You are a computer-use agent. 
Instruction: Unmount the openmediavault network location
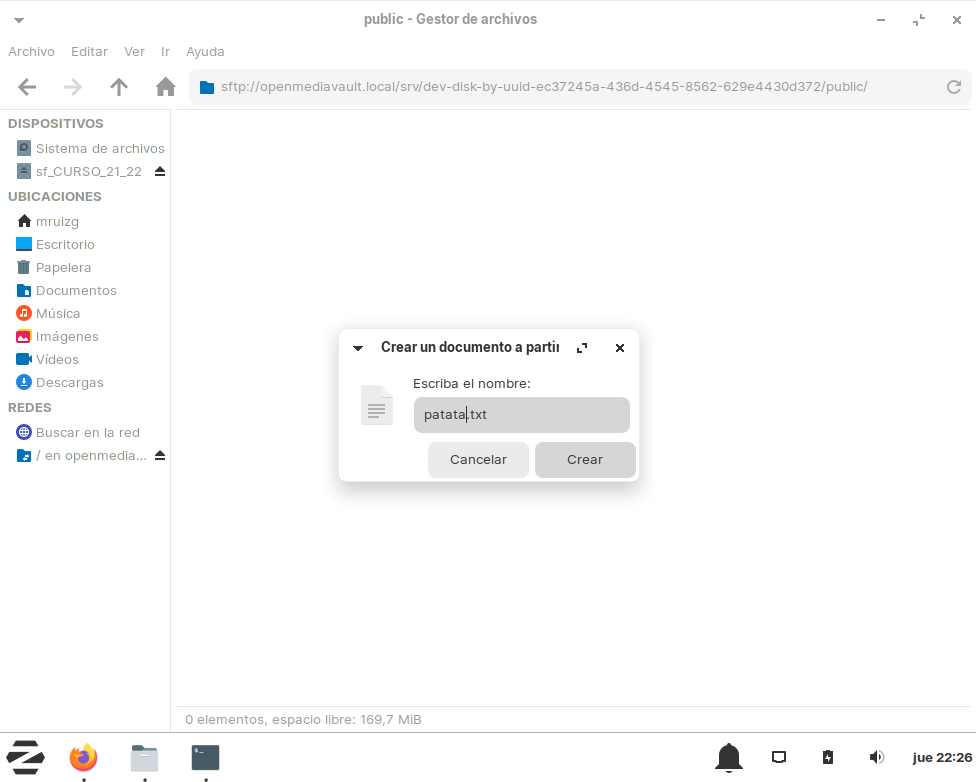coord(160,456)
